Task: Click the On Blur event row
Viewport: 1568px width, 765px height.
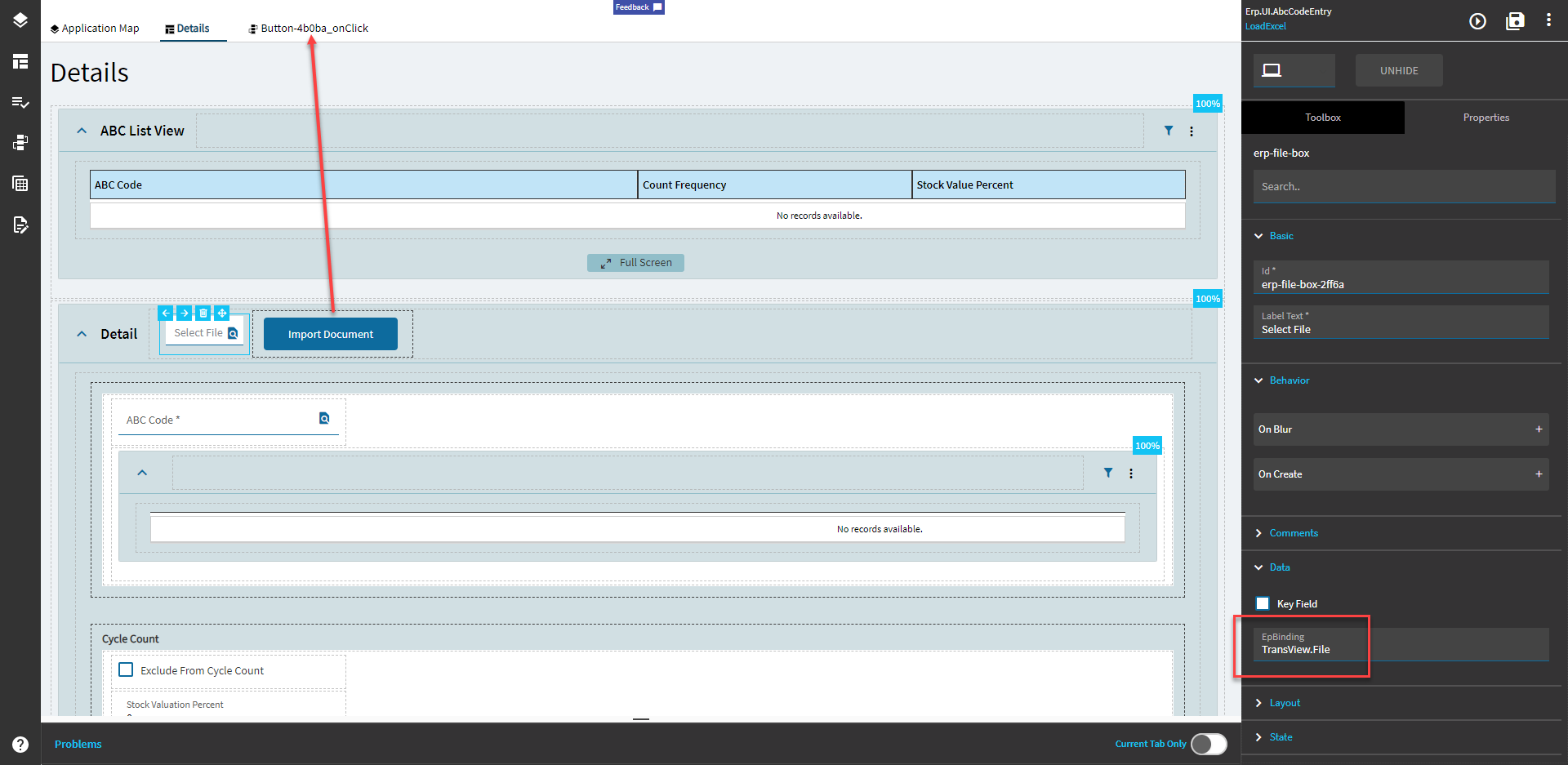Action: (x=1401, y=429)
